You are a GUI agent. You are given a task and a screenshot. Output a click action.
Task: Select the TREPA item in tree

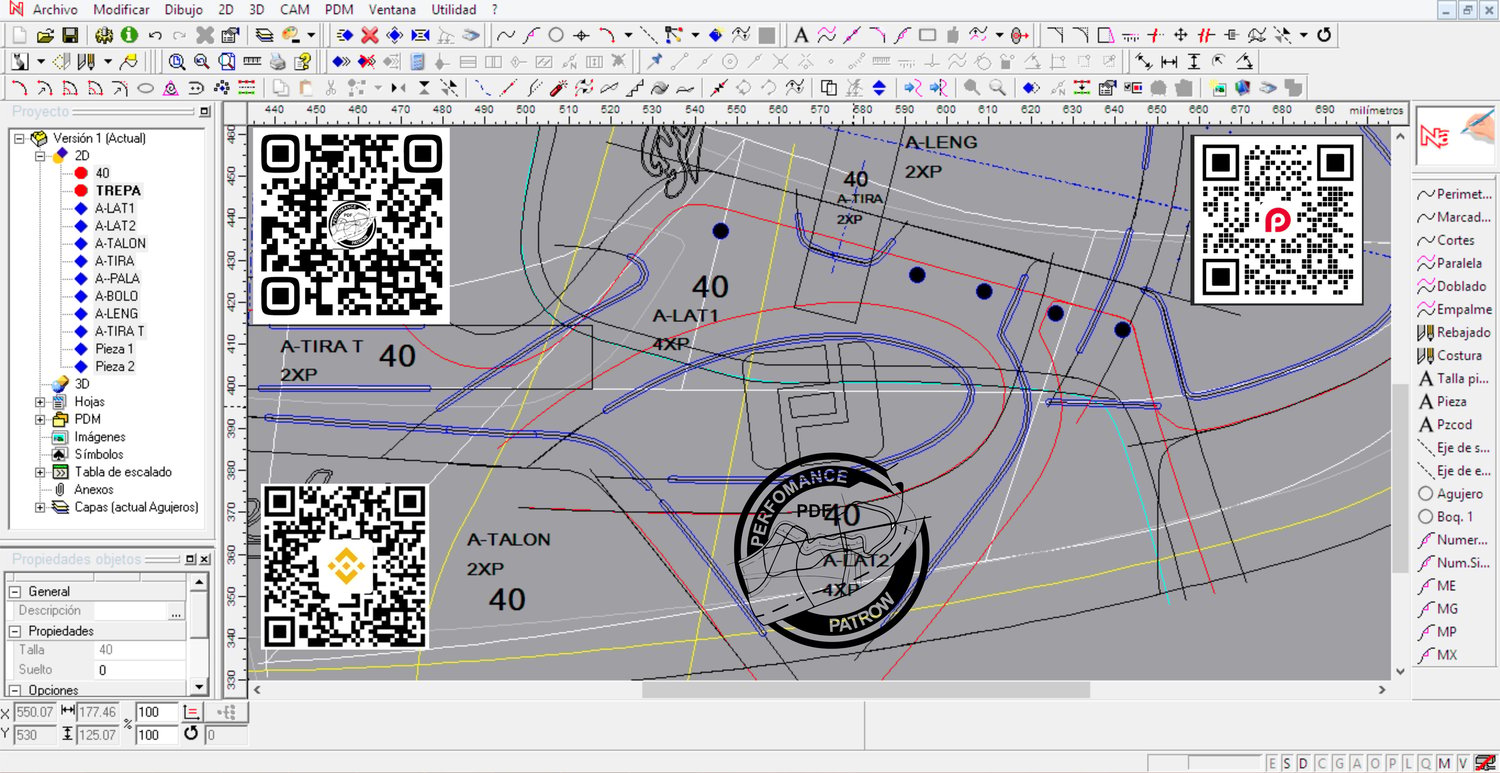point(118,190)
